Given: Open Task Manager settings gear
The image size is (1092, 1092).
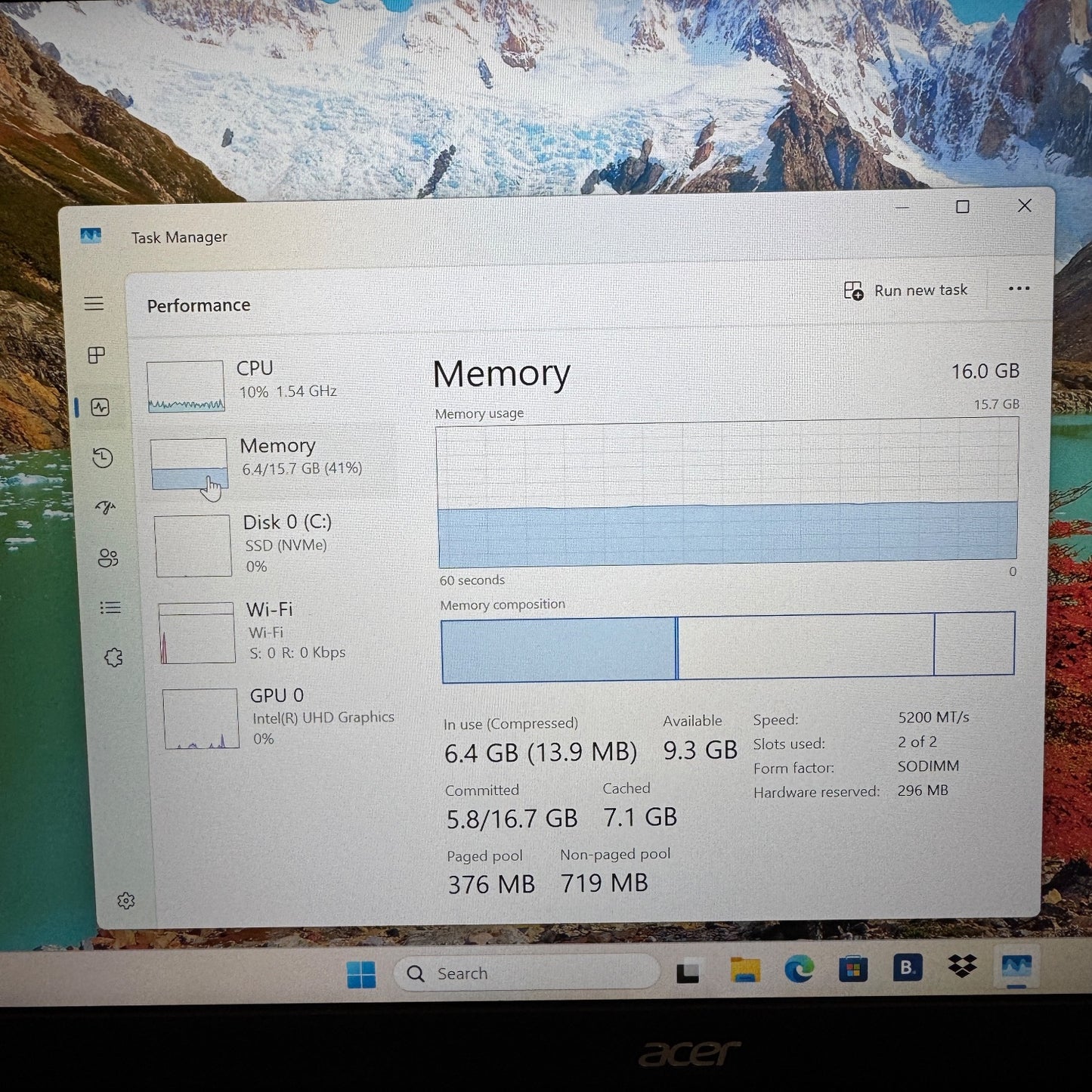Looking at the screenshot, I should [x=126, y=901].
